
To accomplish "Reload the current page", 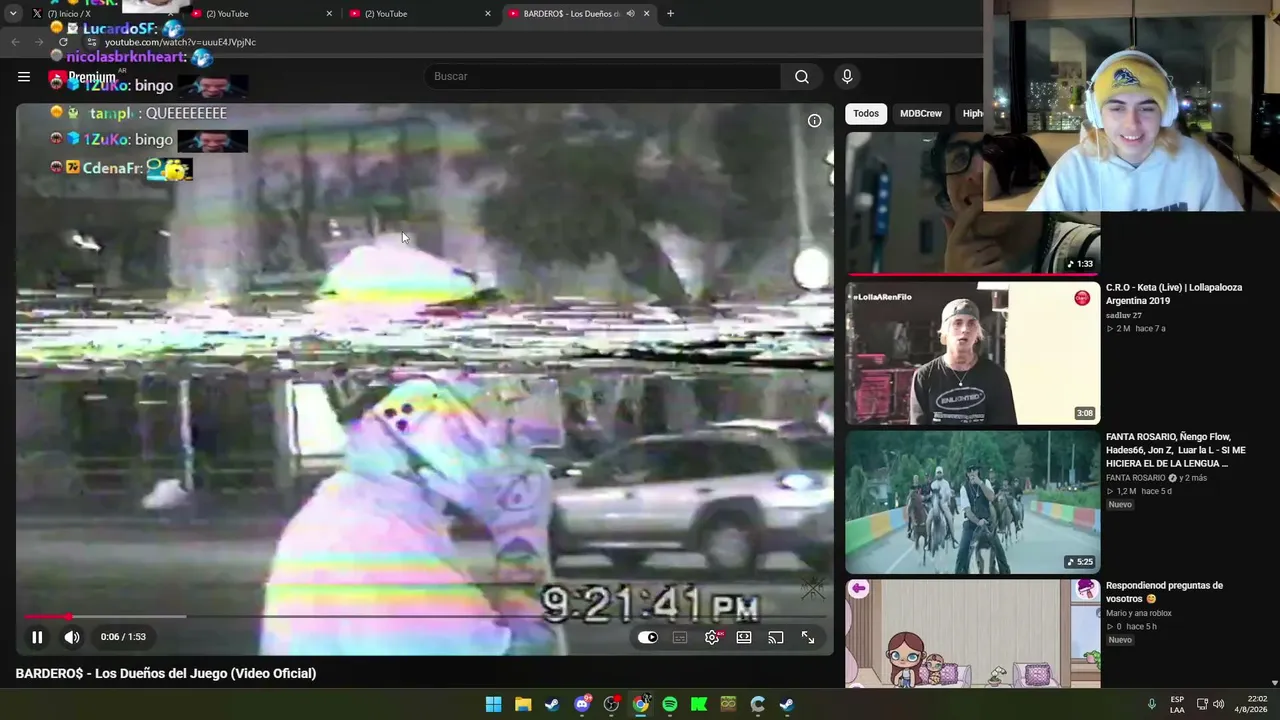I will click(63, 42).
